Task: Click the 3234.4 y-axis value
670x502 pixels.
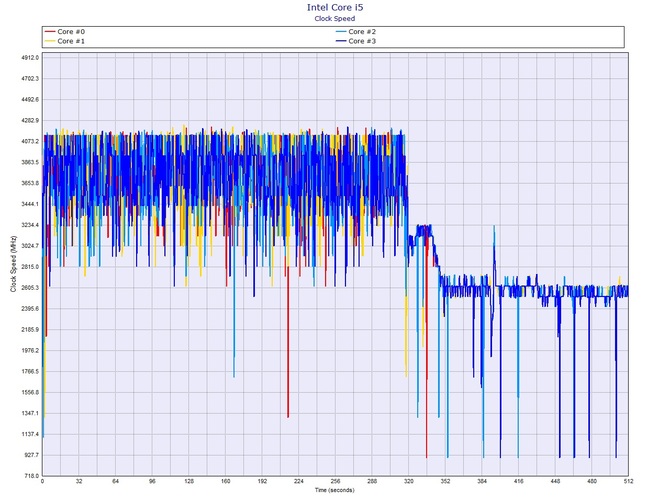Action: [x=30, y=225]
